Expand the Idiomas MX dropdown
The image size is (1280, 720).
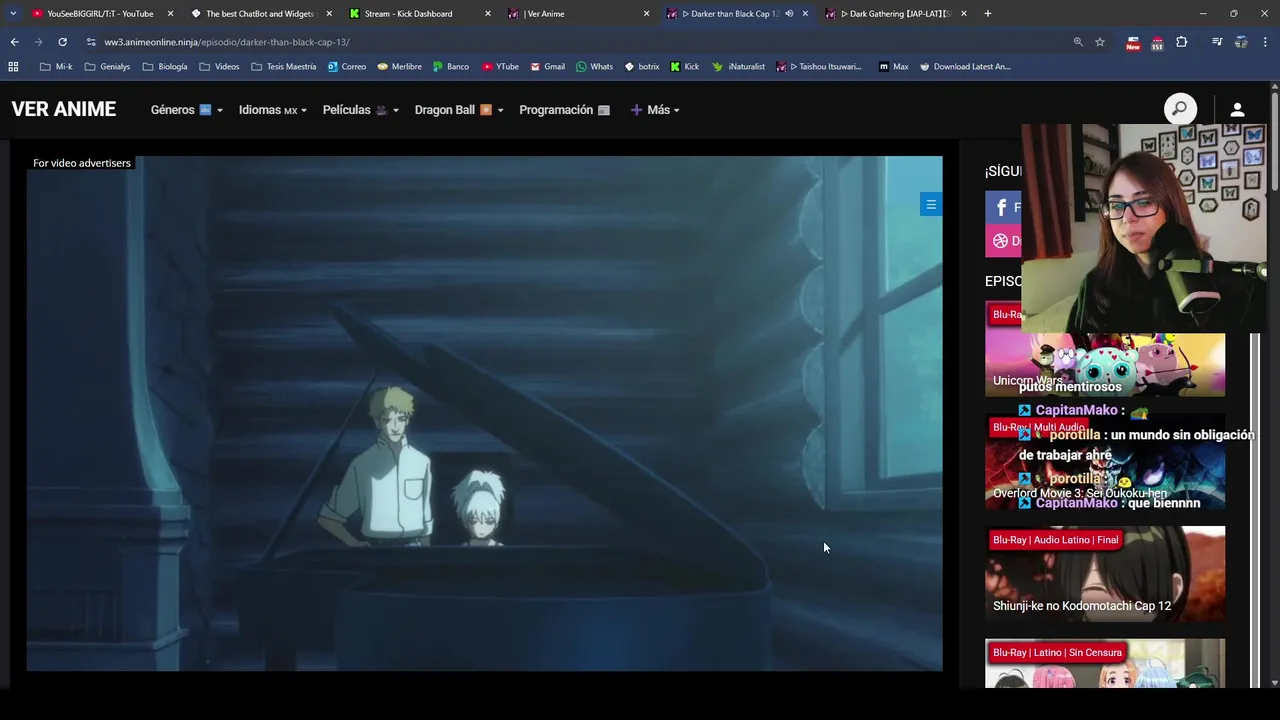coord(272,110)
